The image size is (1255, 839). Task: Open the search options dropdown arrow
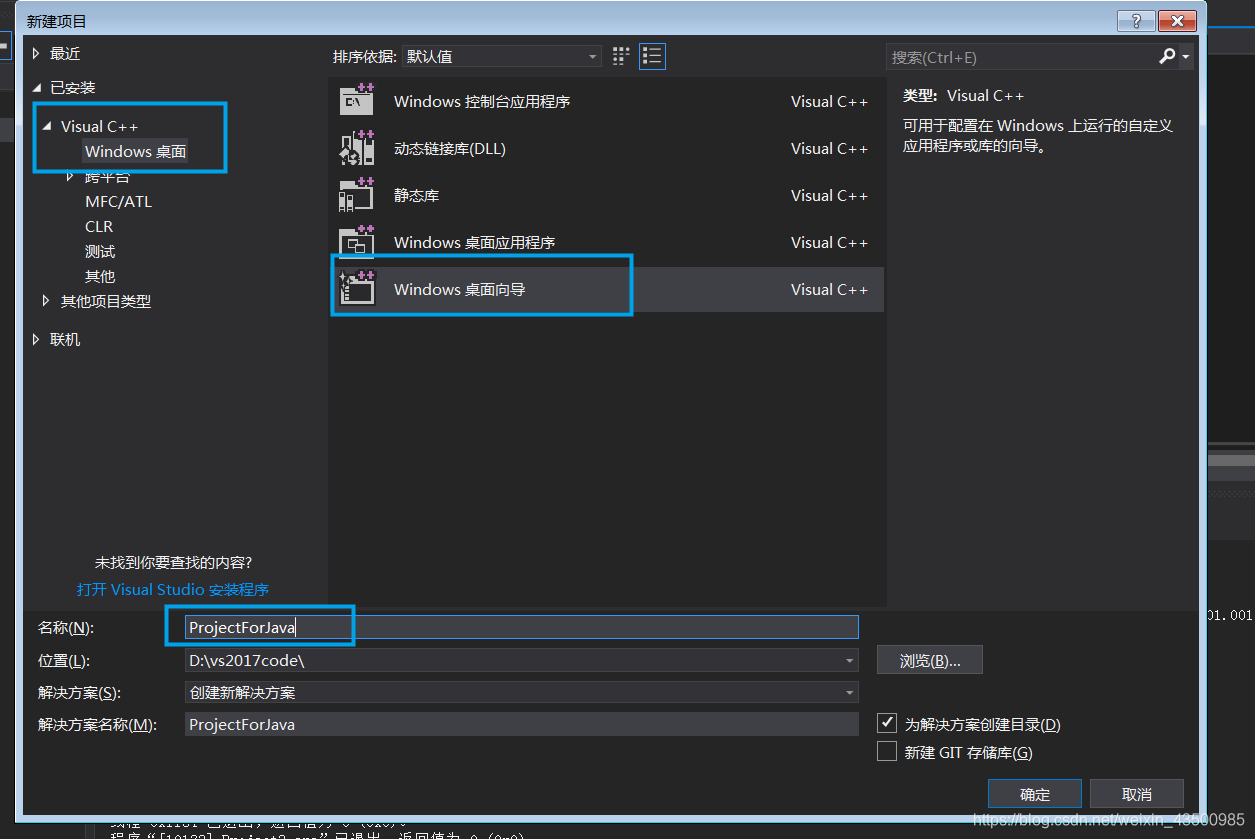(x=1186, y=57)
